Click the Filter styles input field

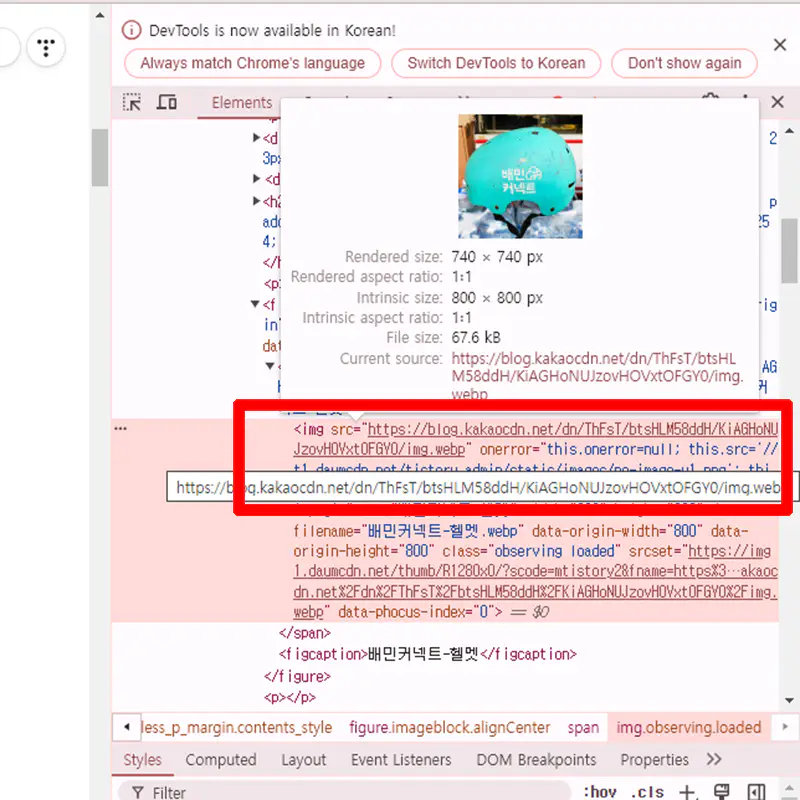[x=344, y=791]
